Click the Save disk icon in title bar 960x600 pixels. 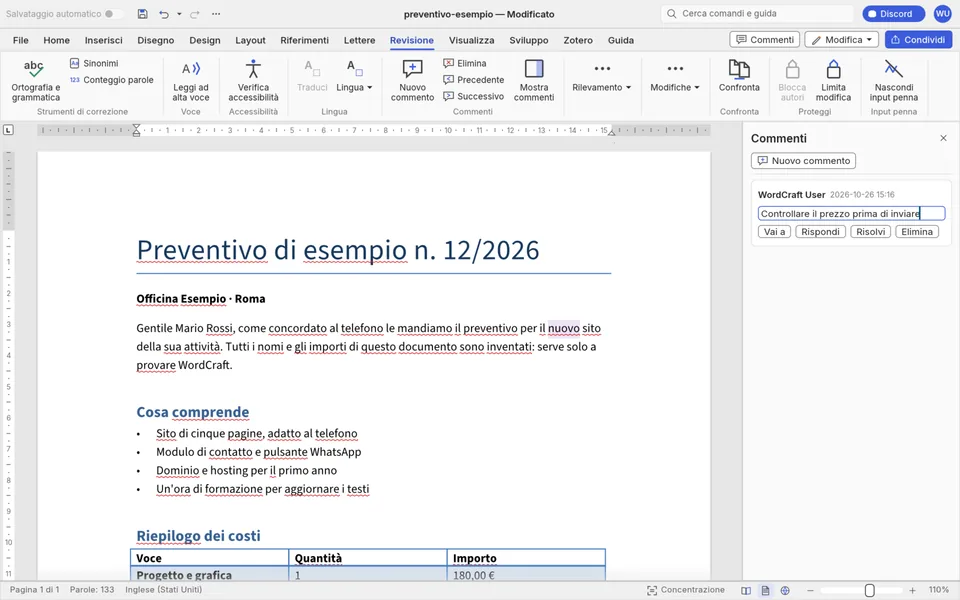(x=142, y=13)
